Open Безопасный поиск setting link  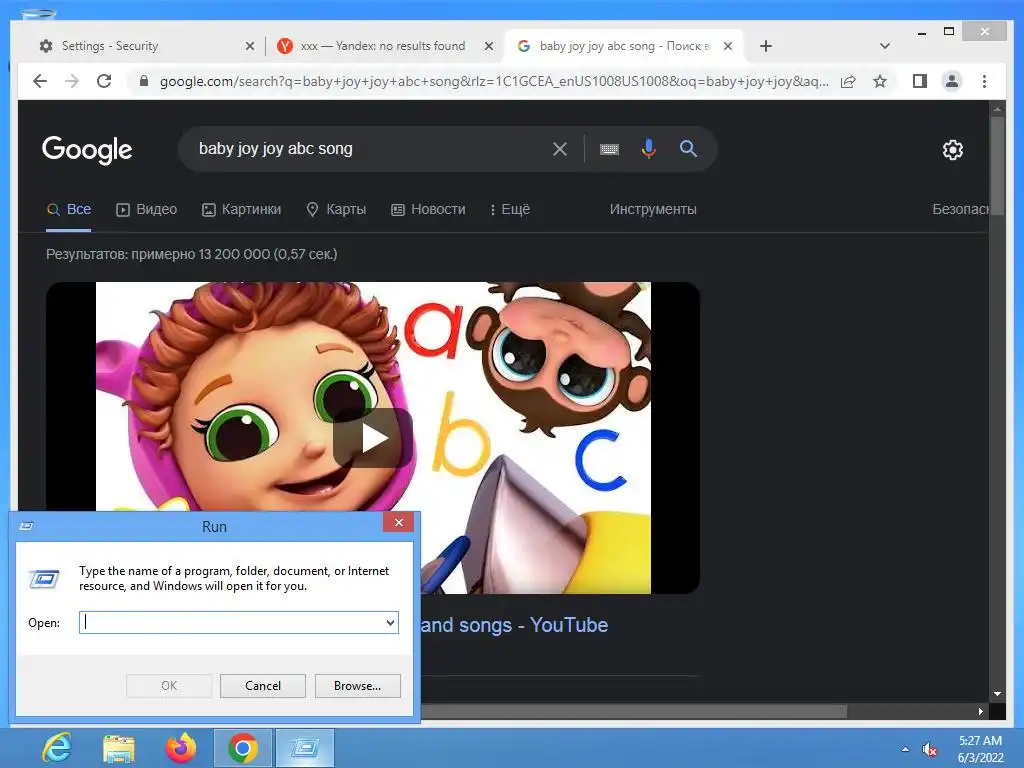pyautogui.click(x=961, y=209)
